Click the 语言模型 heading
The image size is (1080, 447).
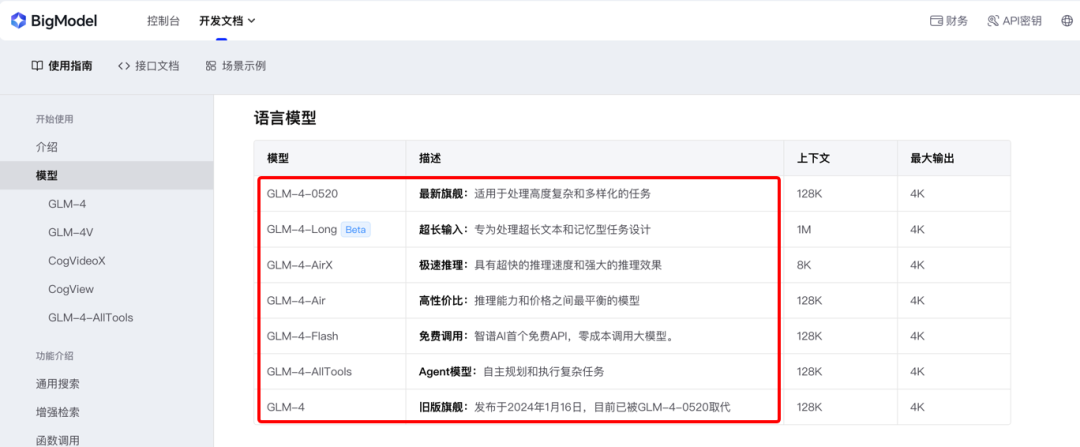284,118
